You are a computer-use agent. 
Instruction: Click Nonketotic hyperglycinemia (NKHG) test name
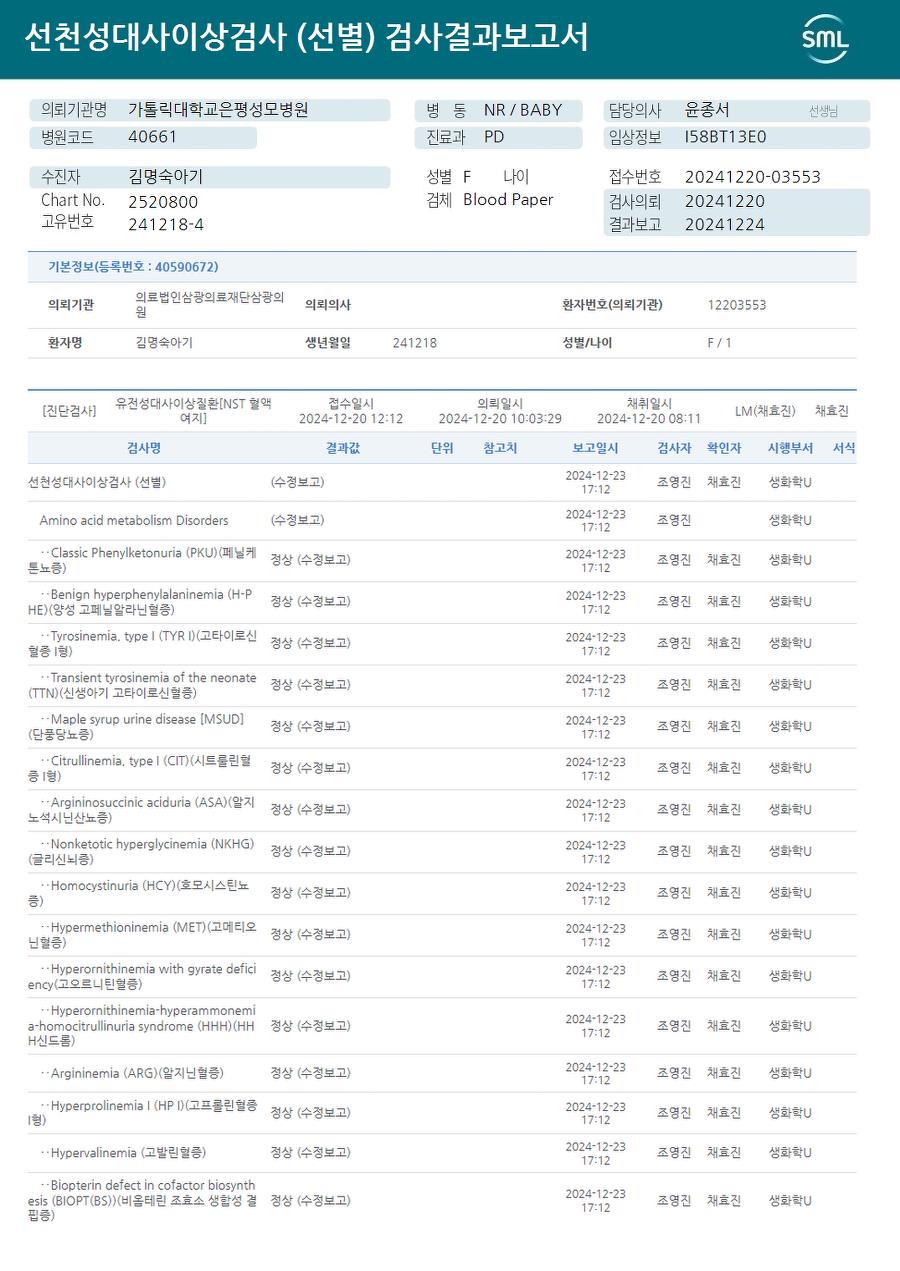tap(142, 851)
